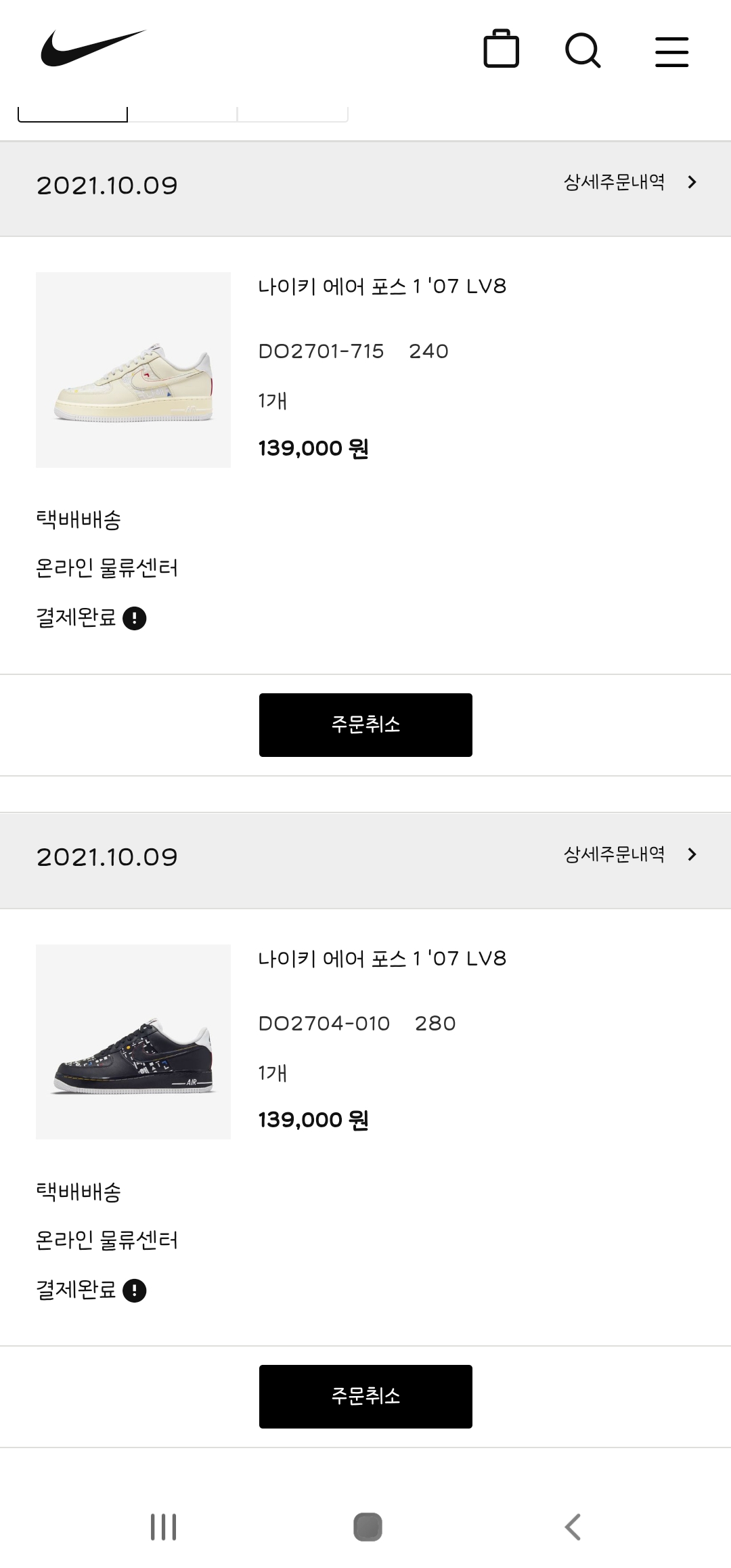Tap info icon beside first 결제완료 status
This screenshot has height=1568, width=731.
tap(135, 618)
